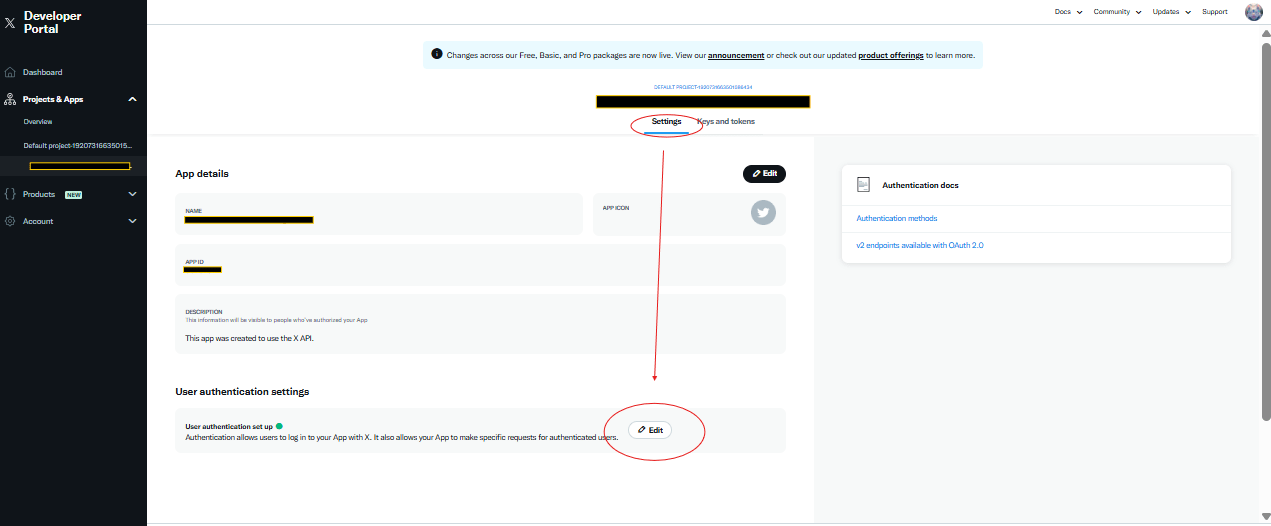Click the DEFAULT PROJECT breadcrumb link
This screenshot has width=1271, height=526.
coord(703,87)
